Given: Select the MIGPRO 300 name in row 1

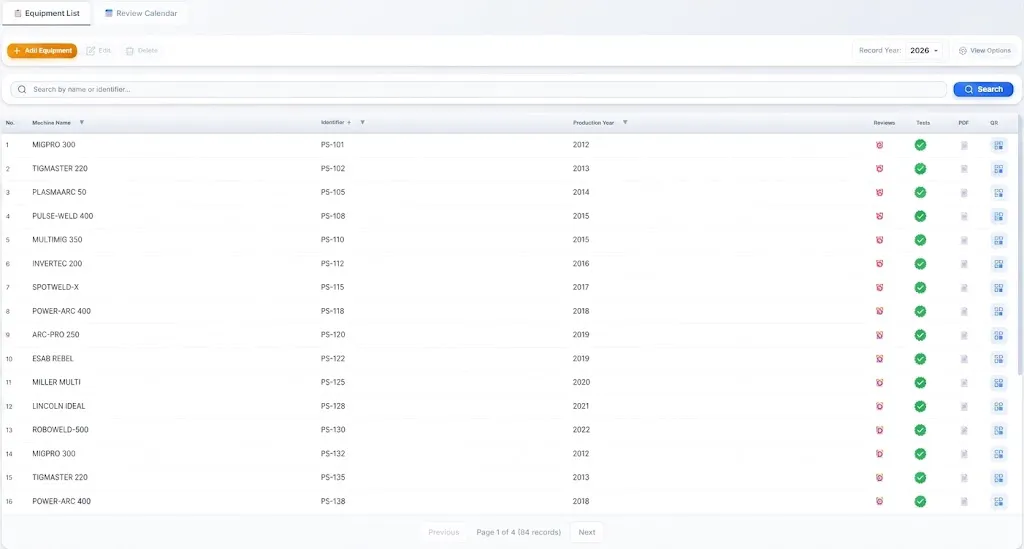Looking at the screenshot, I should point(54,145).
